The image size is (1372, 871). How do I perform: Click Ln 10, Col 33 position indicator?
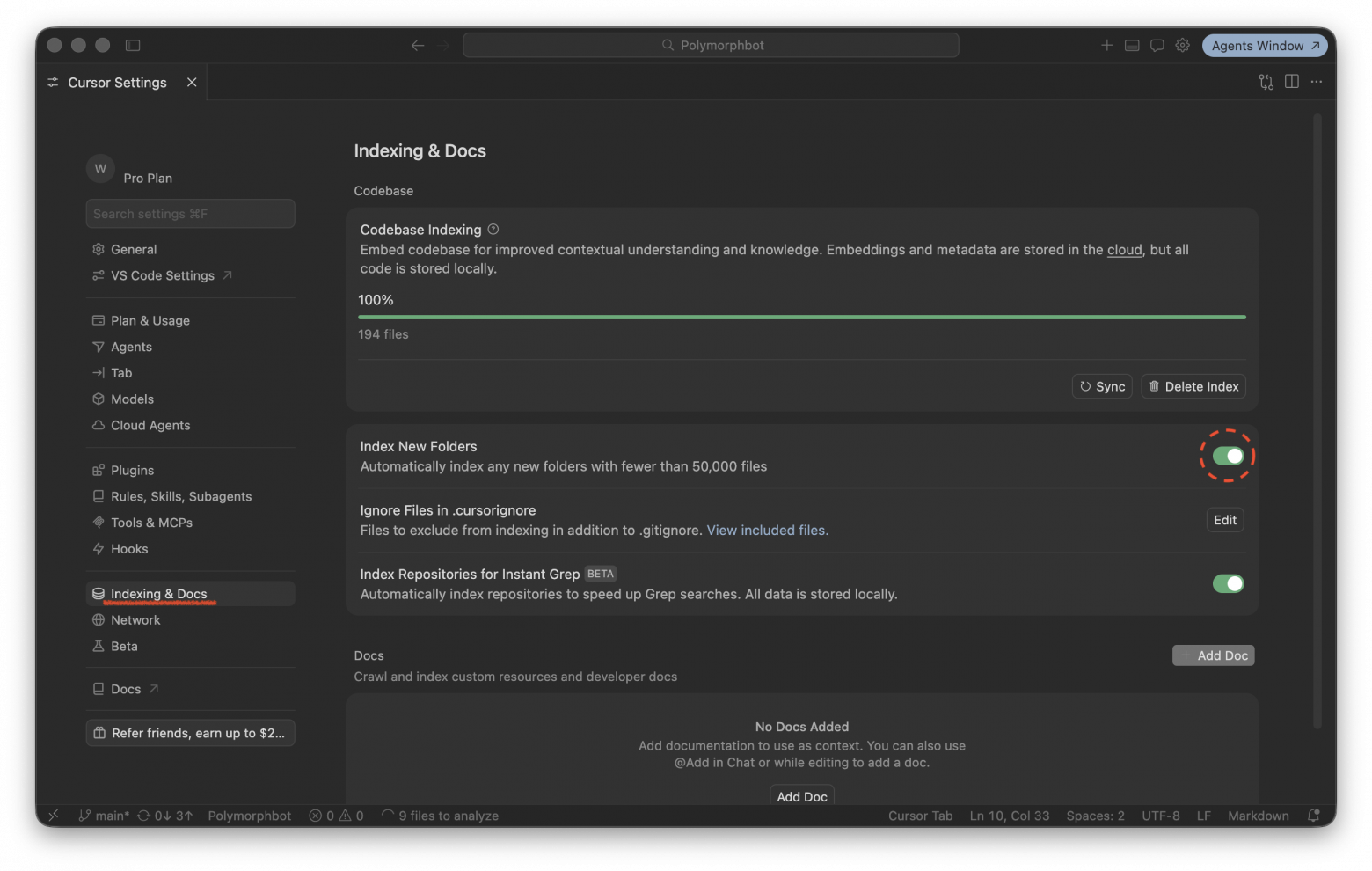1010,816
